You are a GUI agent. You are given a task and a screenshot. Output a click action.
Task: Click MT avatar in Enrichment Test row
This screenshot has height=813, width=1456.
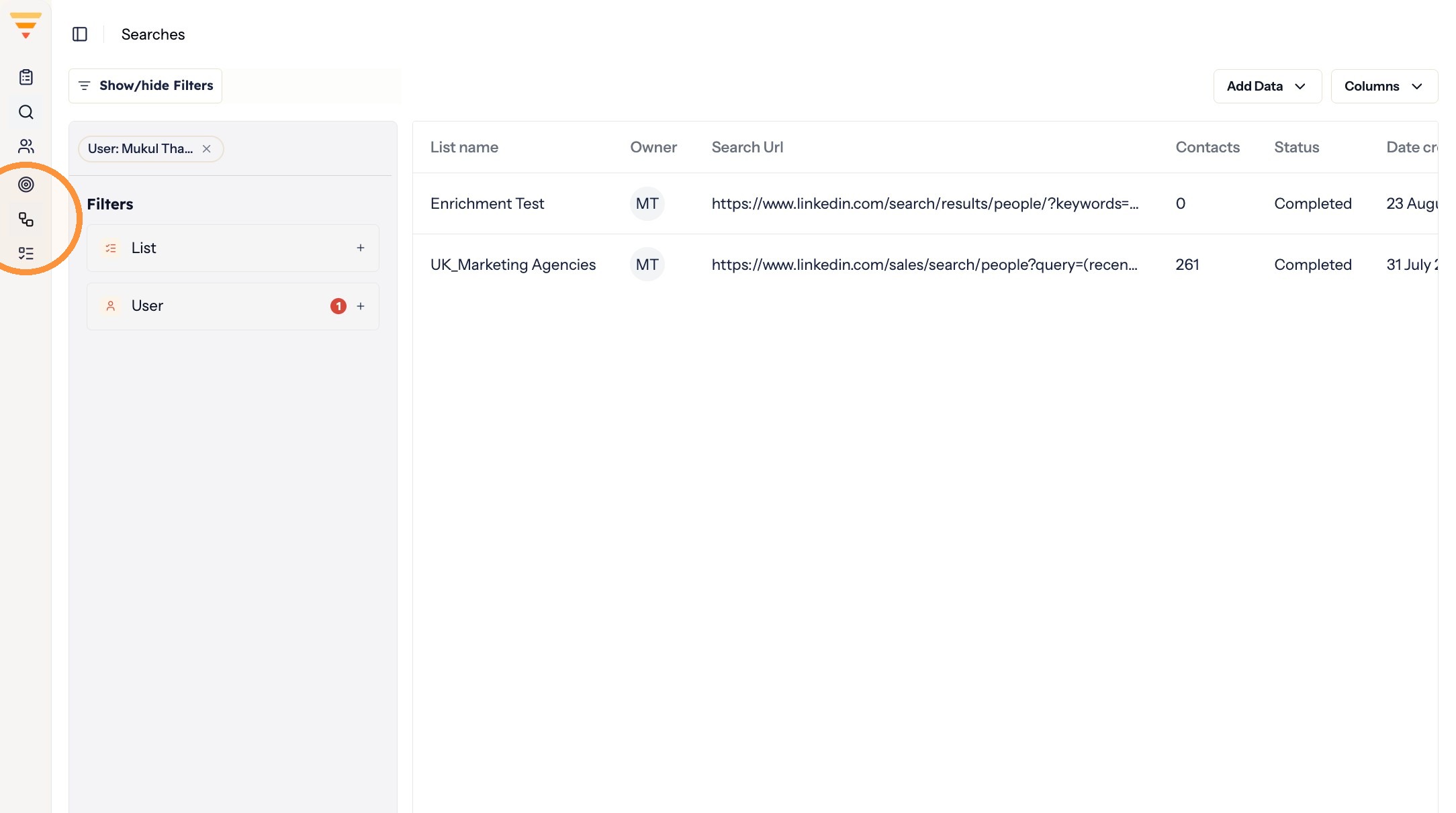(647, 204)
